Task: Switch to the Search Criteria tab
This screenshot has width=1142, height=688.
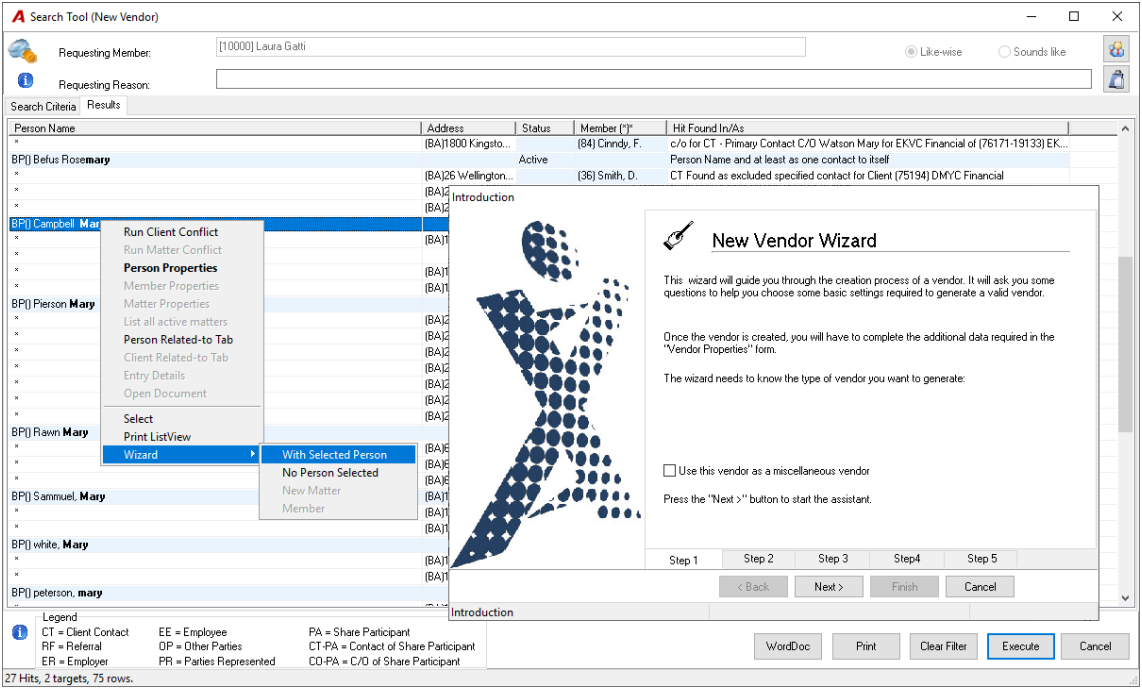Action: click(43, 106)
